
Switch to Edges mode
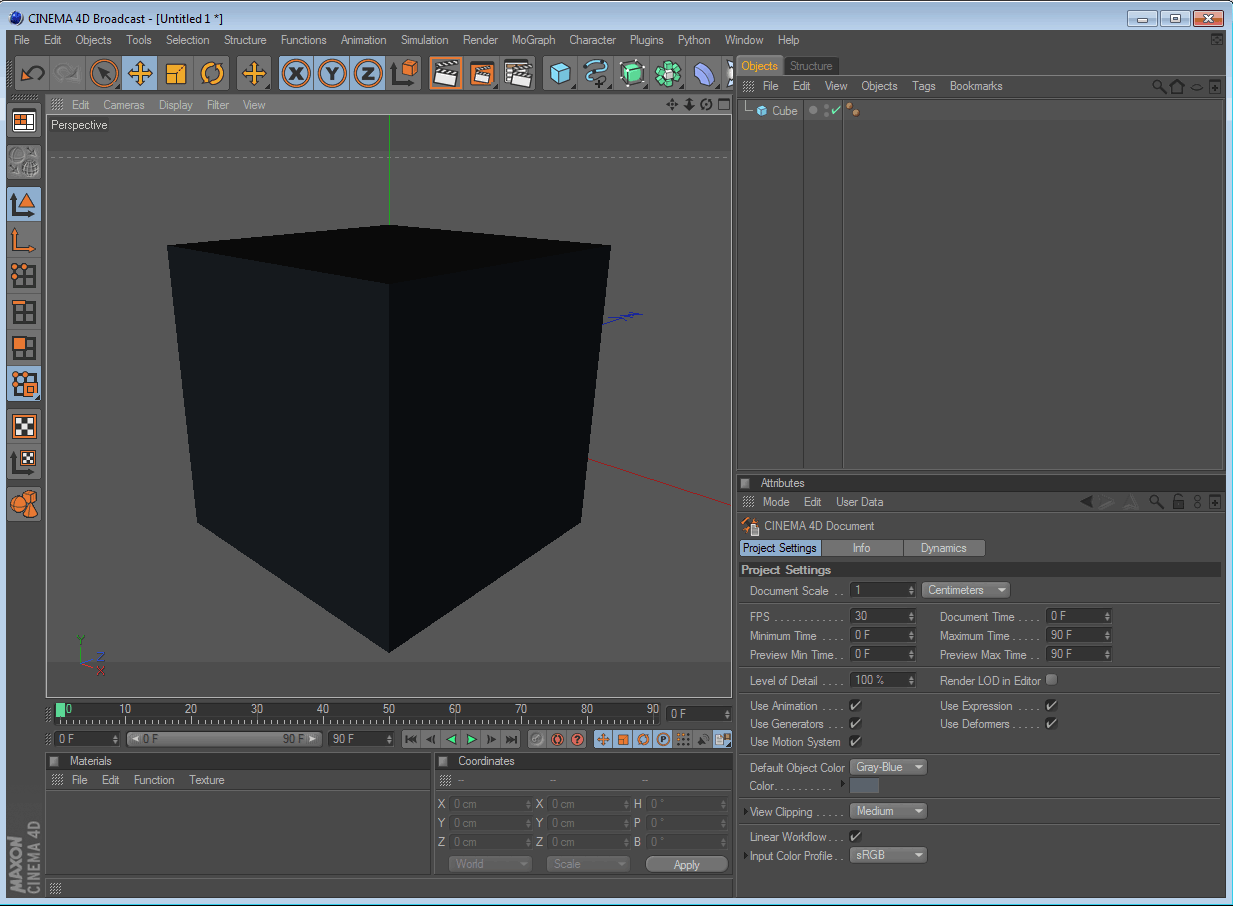pos(24,312)
